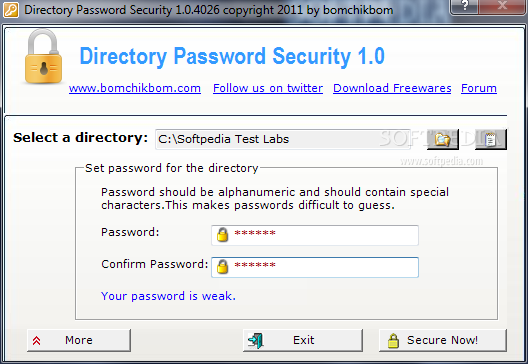Click the browse folder icon button
The image size is (528, 364).
coord(442,139)
